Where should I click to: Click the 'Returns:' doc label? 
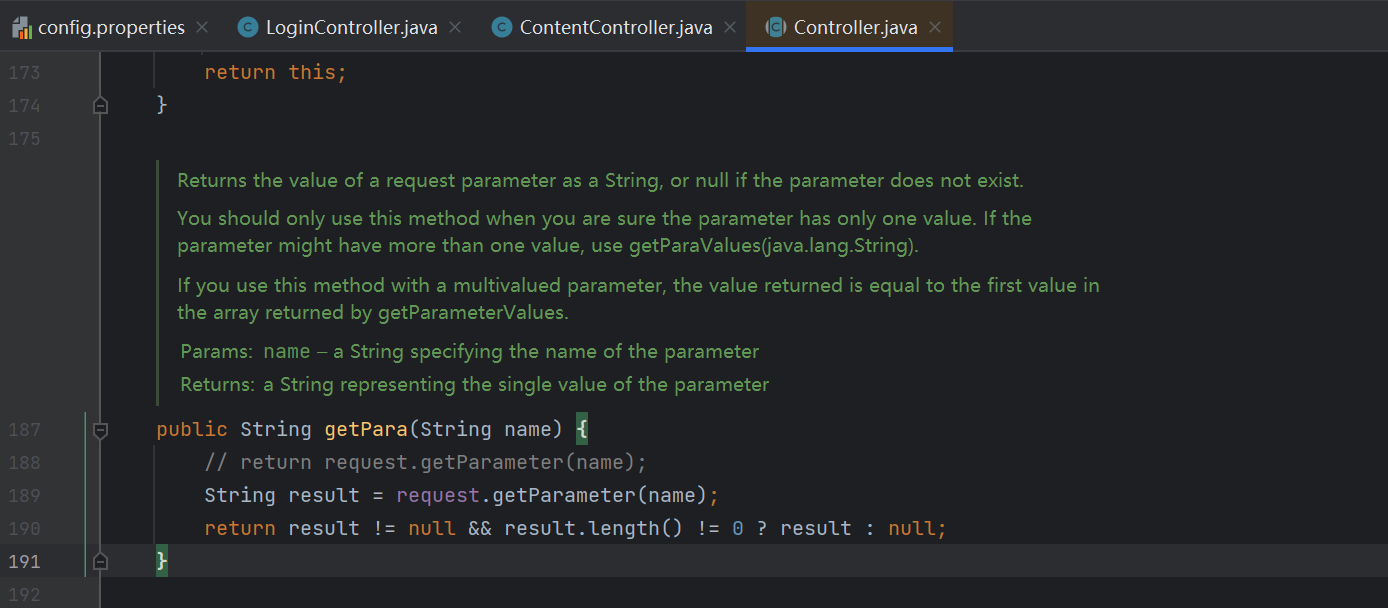(218, 385)
